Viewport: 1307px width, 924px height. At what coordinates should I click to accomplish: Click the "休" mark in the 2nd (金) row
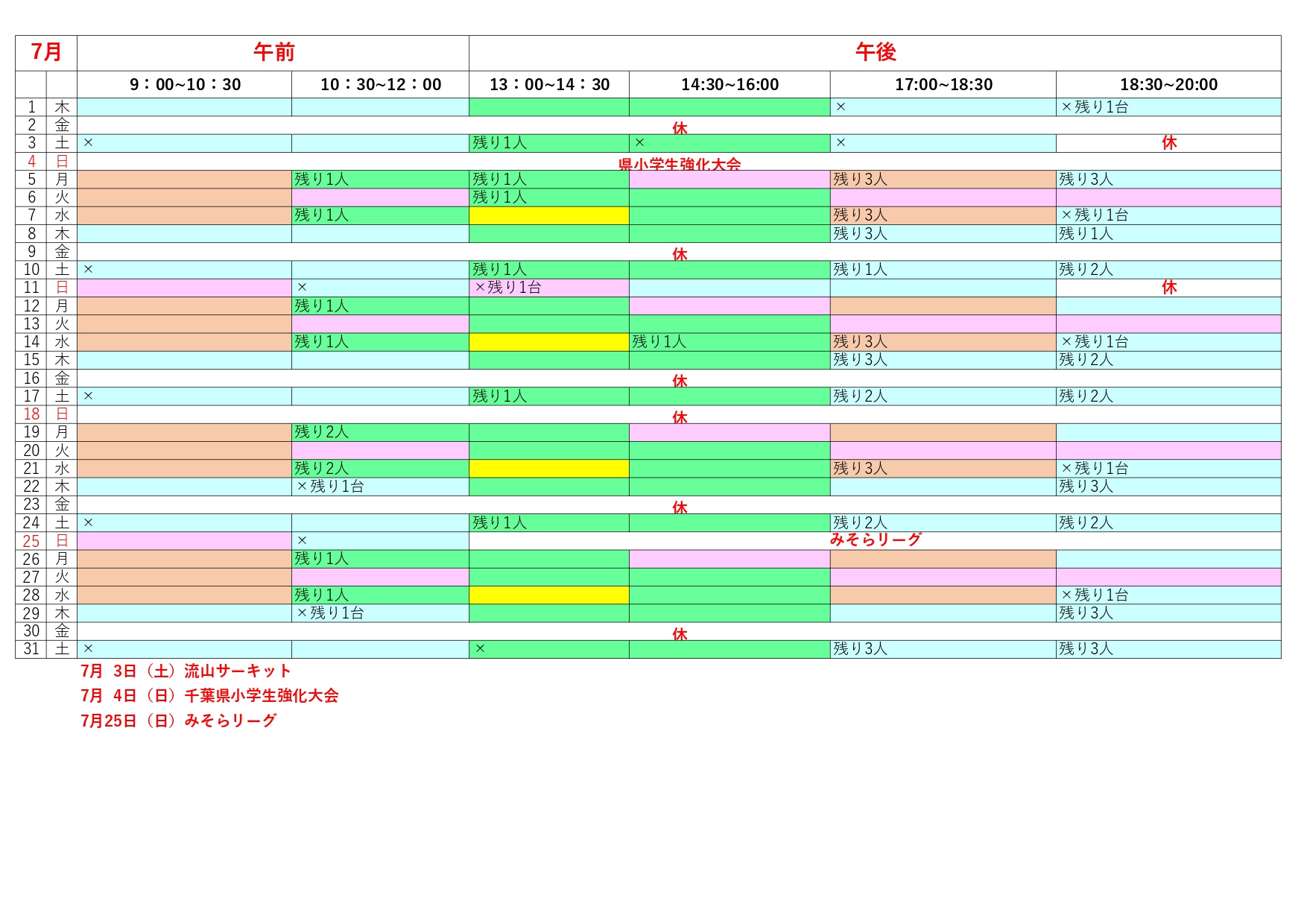click(x=680, y=128)
